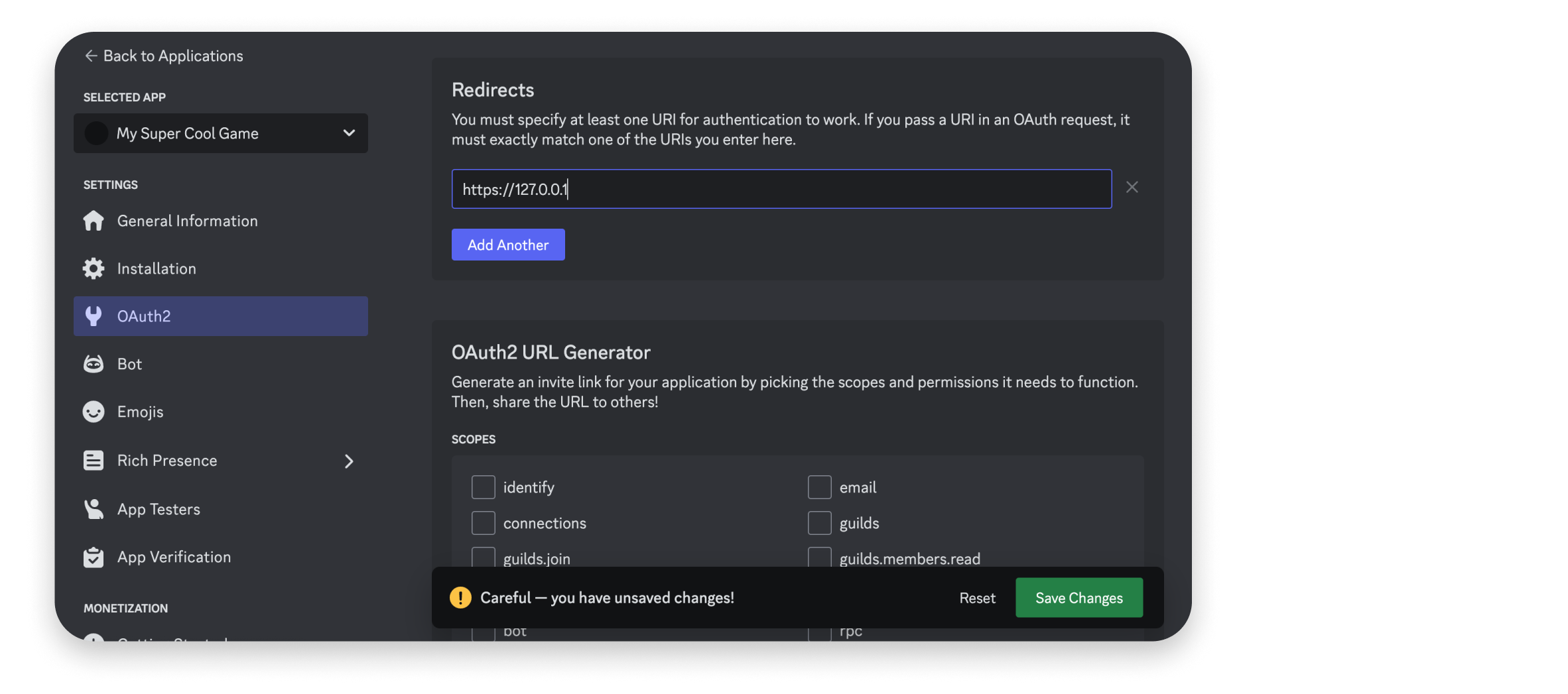Image resolution: width=1568 pixels, height=694 pixels.
Task: Click the Back to Applications arrow icon
Action: [x=91, y=56]
